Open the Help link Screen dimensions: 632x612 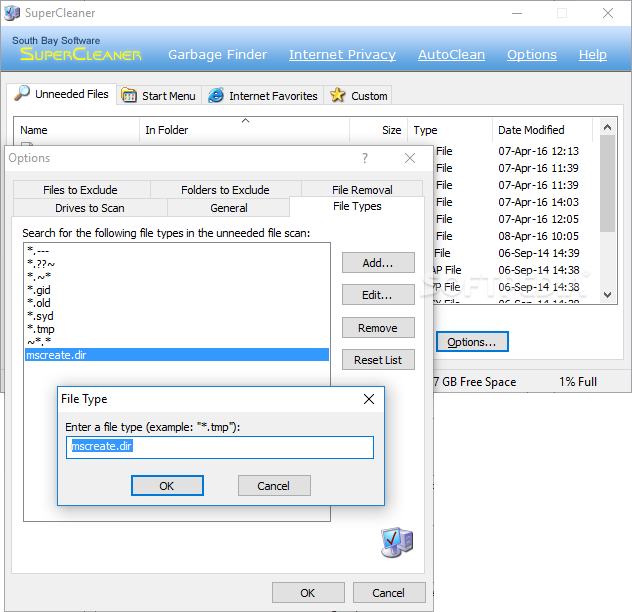coord(592,54)
